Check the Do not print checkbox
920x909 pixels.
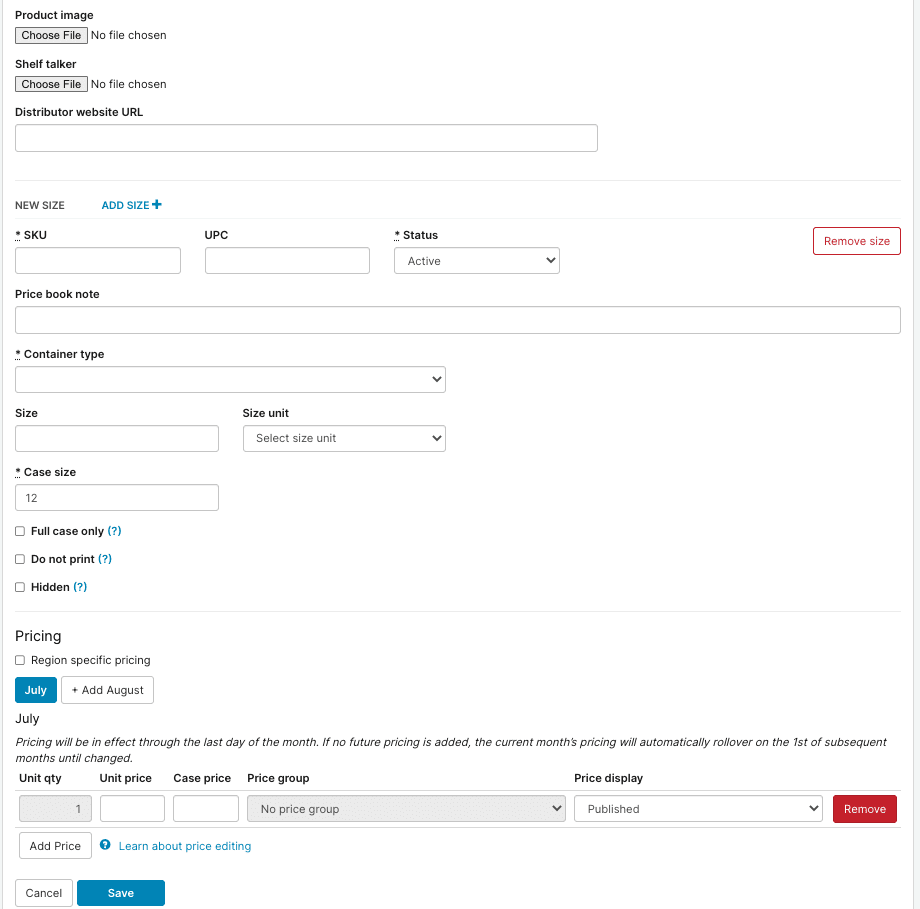pos(20,559)
